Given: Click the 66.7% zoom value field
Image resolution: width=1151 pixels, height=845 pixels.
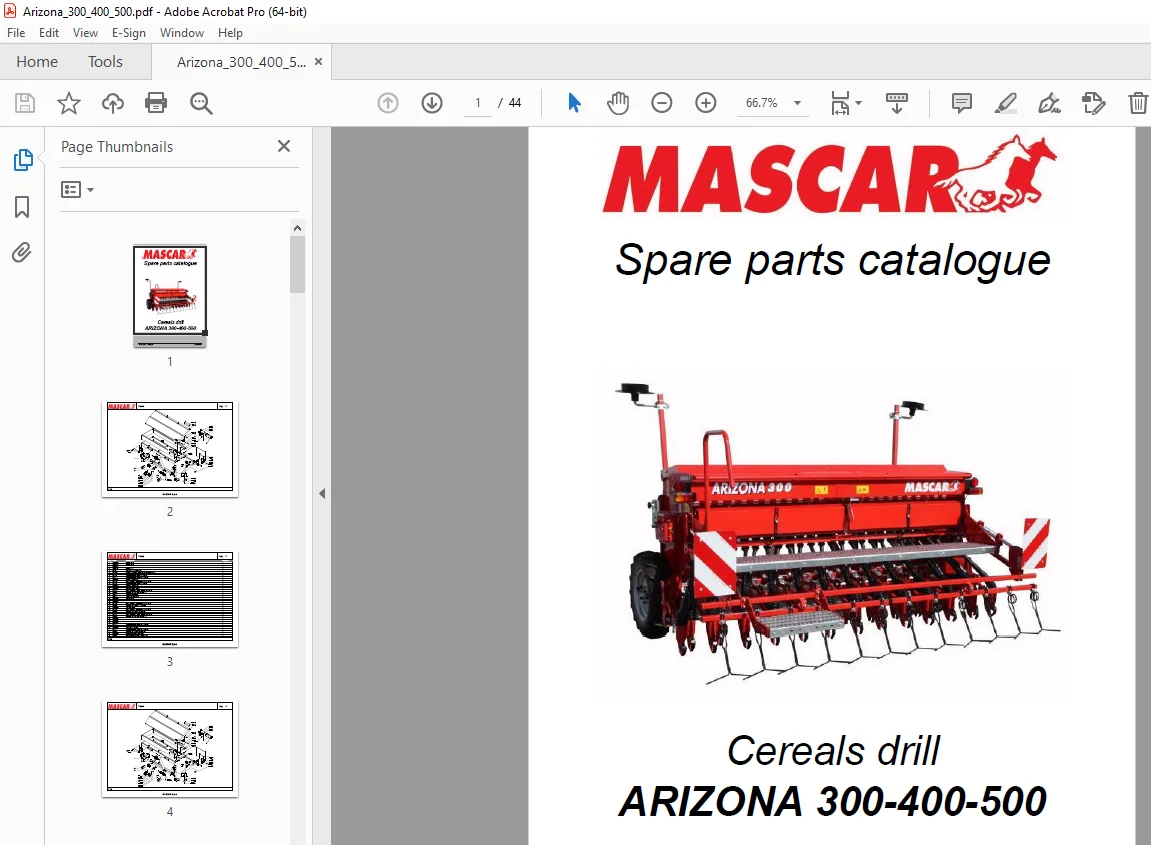Looking at the screenshot, I should [761, 103].
